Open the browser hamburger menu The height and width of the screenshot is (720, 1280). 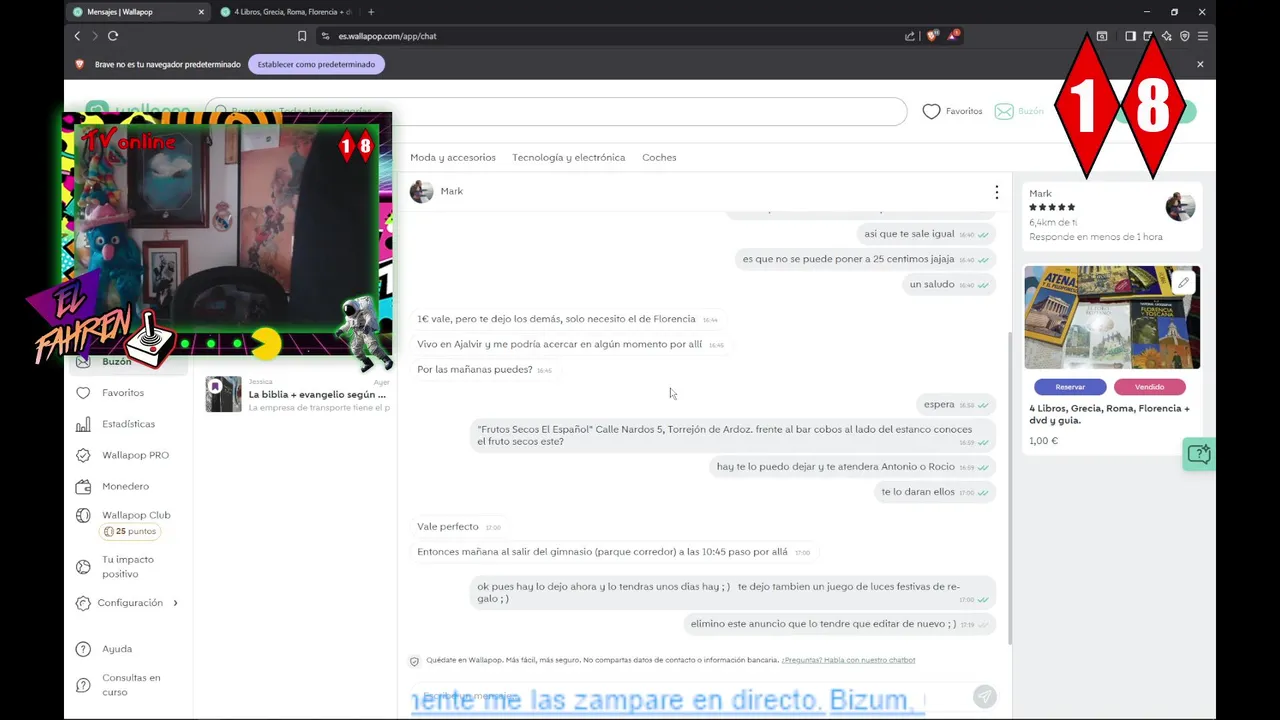[1203, 36]
